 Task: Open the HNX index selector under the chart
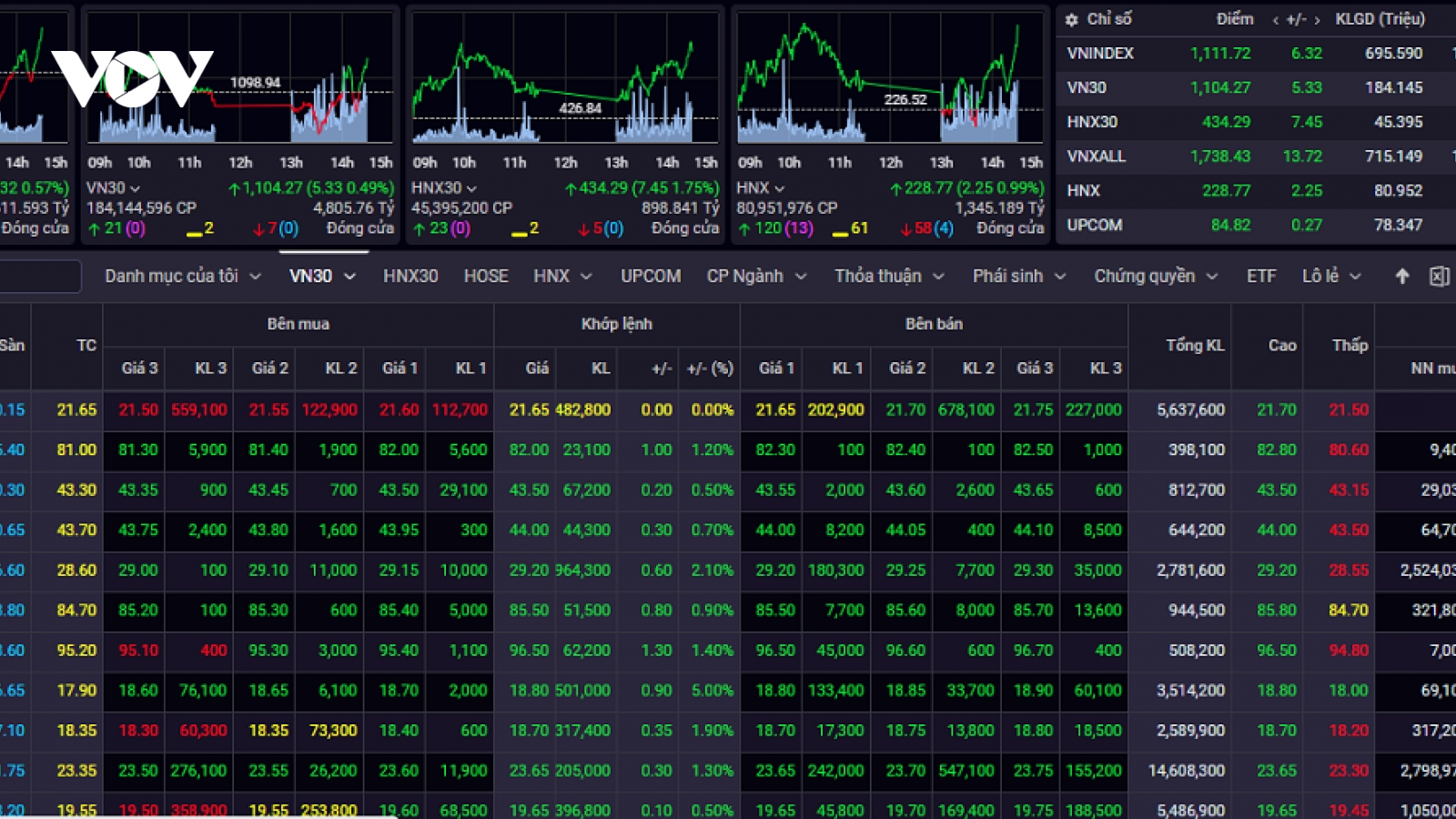(x=761, y=187)
